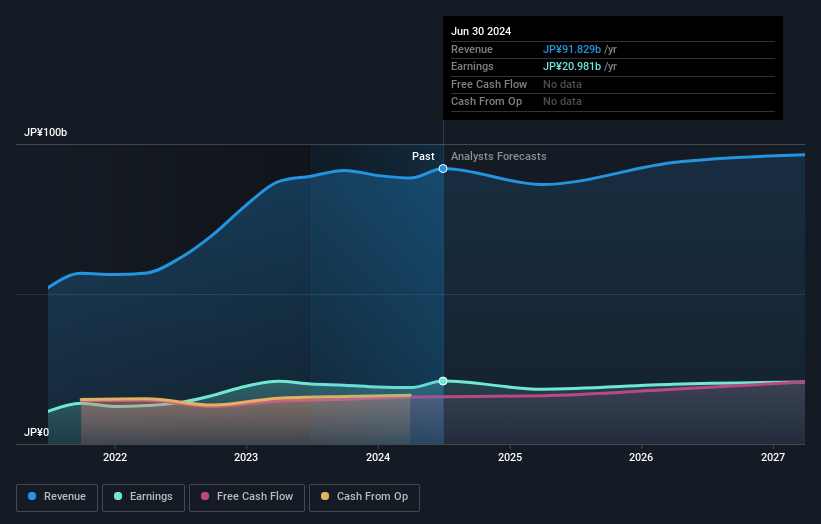821x524 pixels.
Task: Click the tooltip's Free Cash Flow row label
Action: point(489,84)
